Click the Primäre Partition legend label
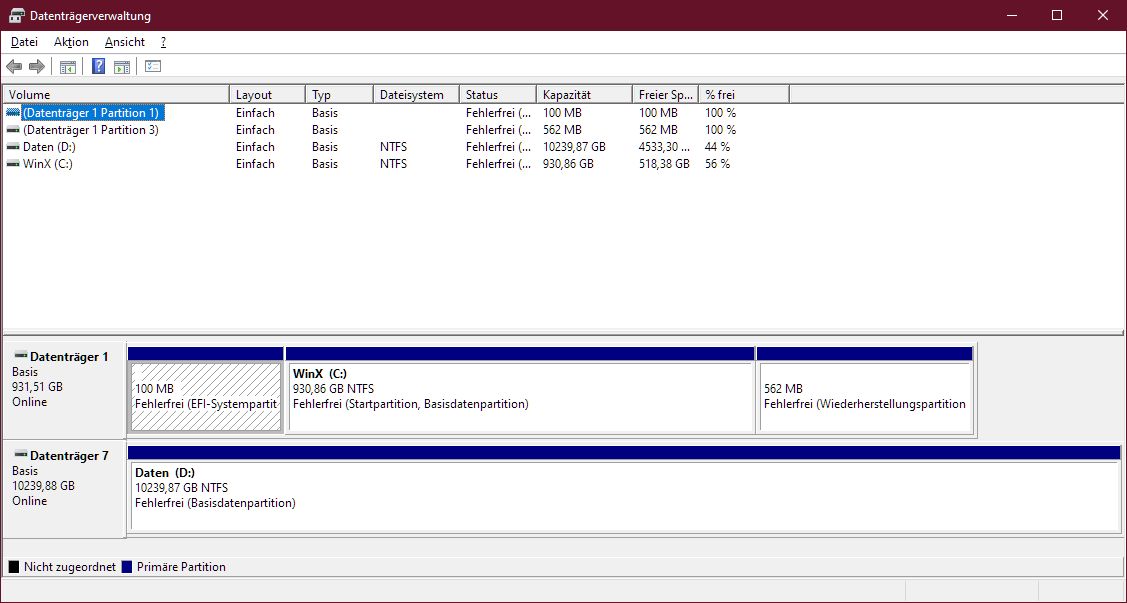Image resolution: width=1127 pixels, height=603 pixels. [x=181, y=567]
